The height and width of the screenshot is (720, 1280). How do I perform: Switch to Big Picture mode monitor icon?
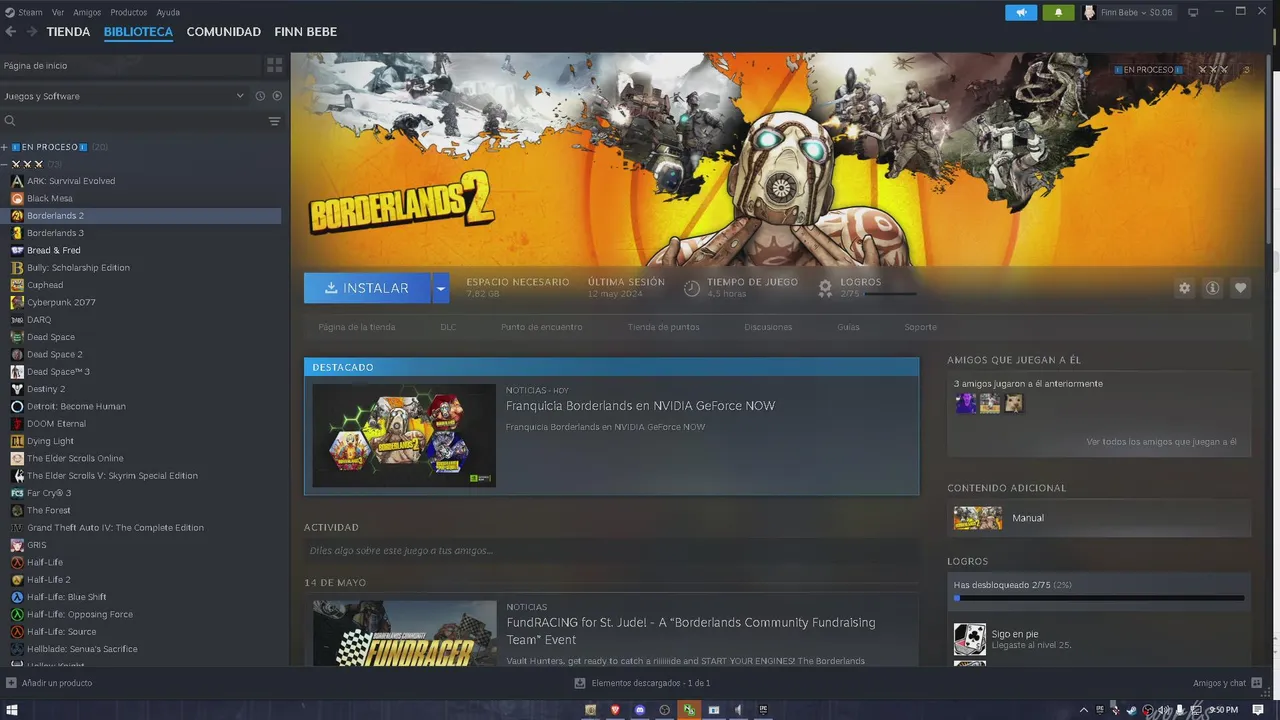pyautogui.click(x=1193, y=12)
